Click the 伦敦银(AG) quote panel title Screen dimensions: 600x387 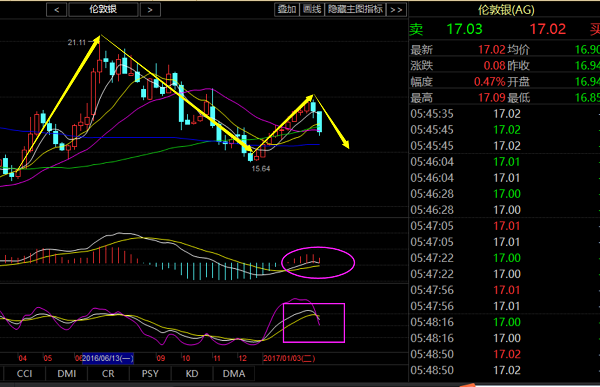(x=506, y=10)
